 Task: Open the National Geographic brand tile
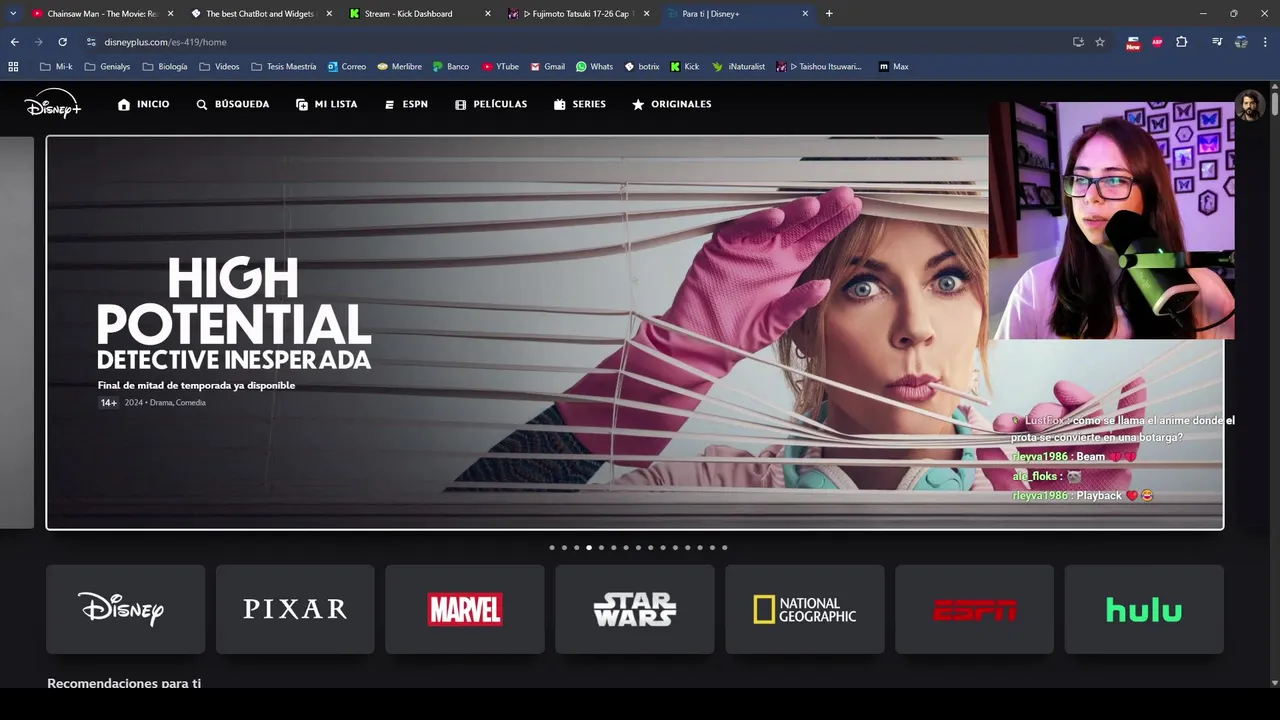[805, 609]
